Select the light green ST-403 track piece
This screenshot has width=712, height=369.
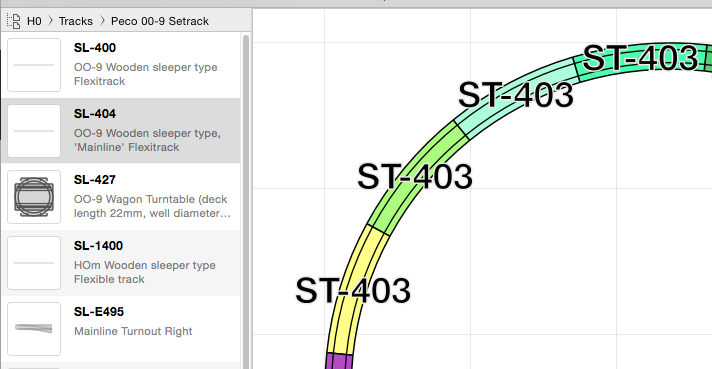click(417, 178)
